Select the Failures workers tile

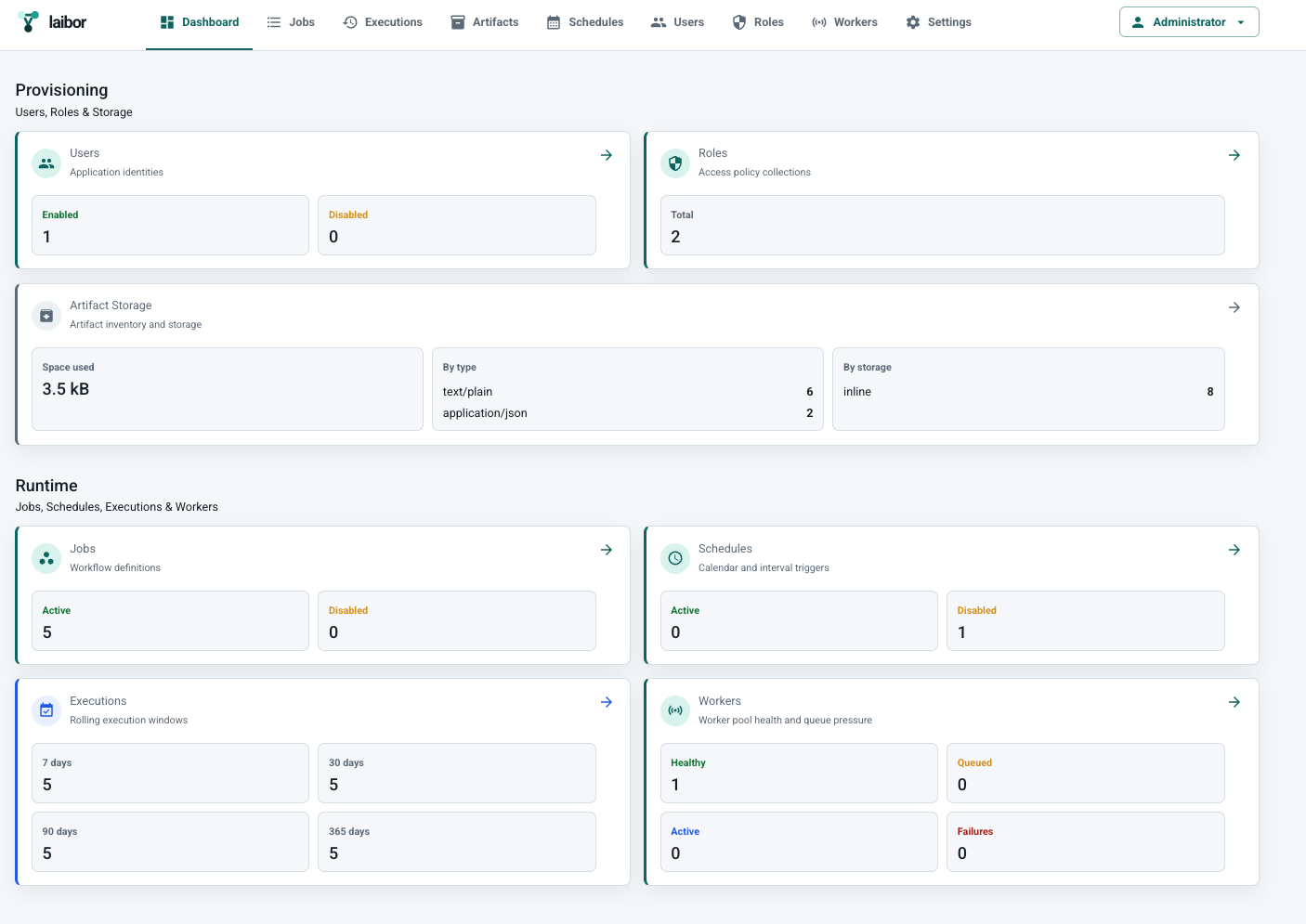point(1086,841)
